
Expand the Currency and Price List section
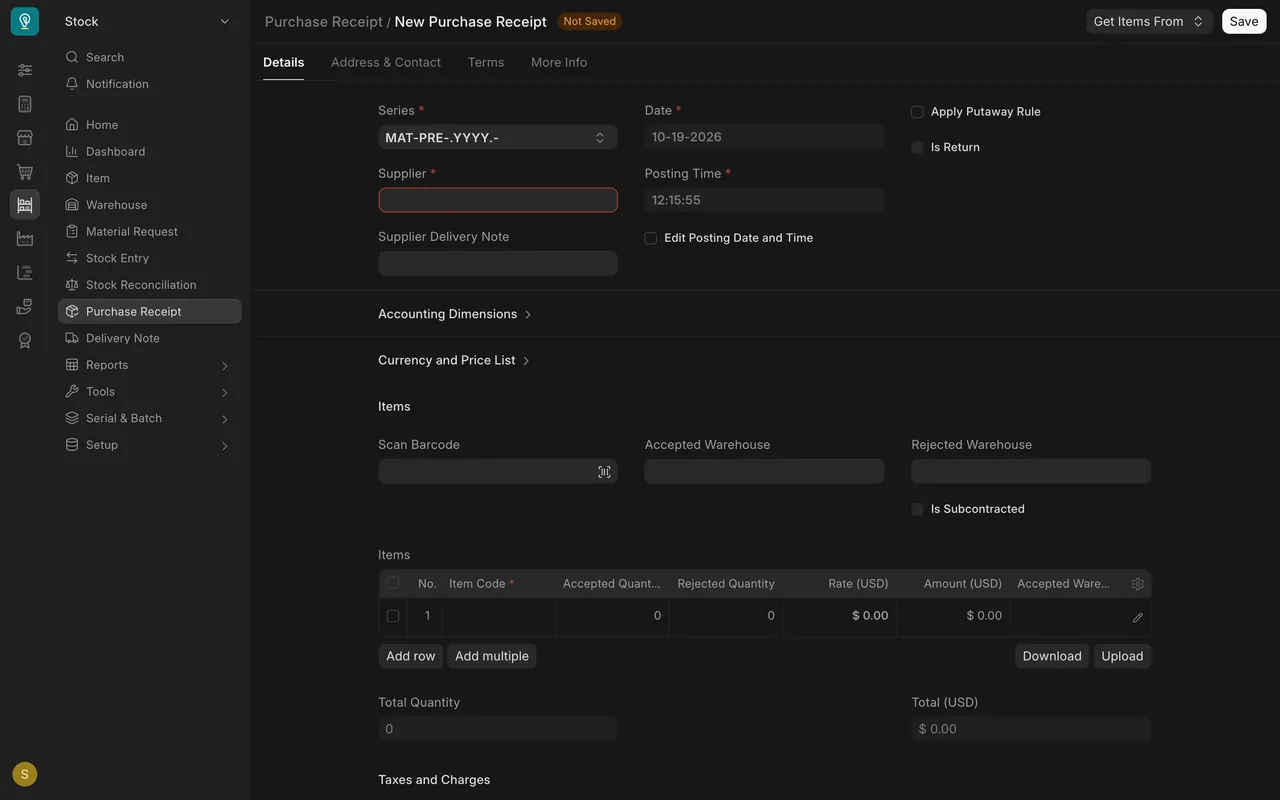click(x=454, y=360)
